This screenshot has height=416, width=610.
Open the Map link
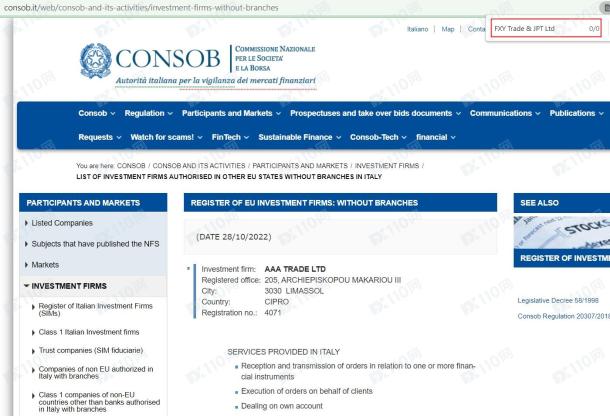[x=448, y=29]
